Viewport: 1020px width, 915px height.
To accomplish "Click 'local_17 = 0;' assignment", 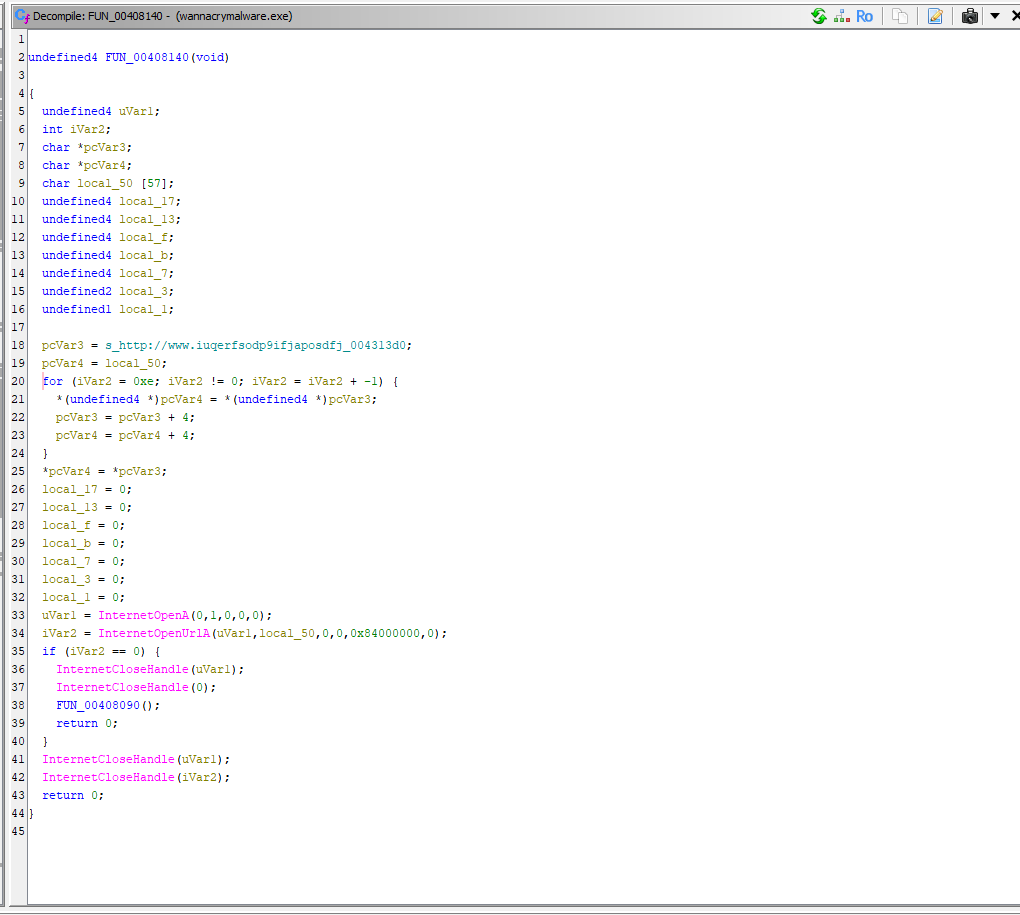I will pyautogui.click(x=87, y=489).
